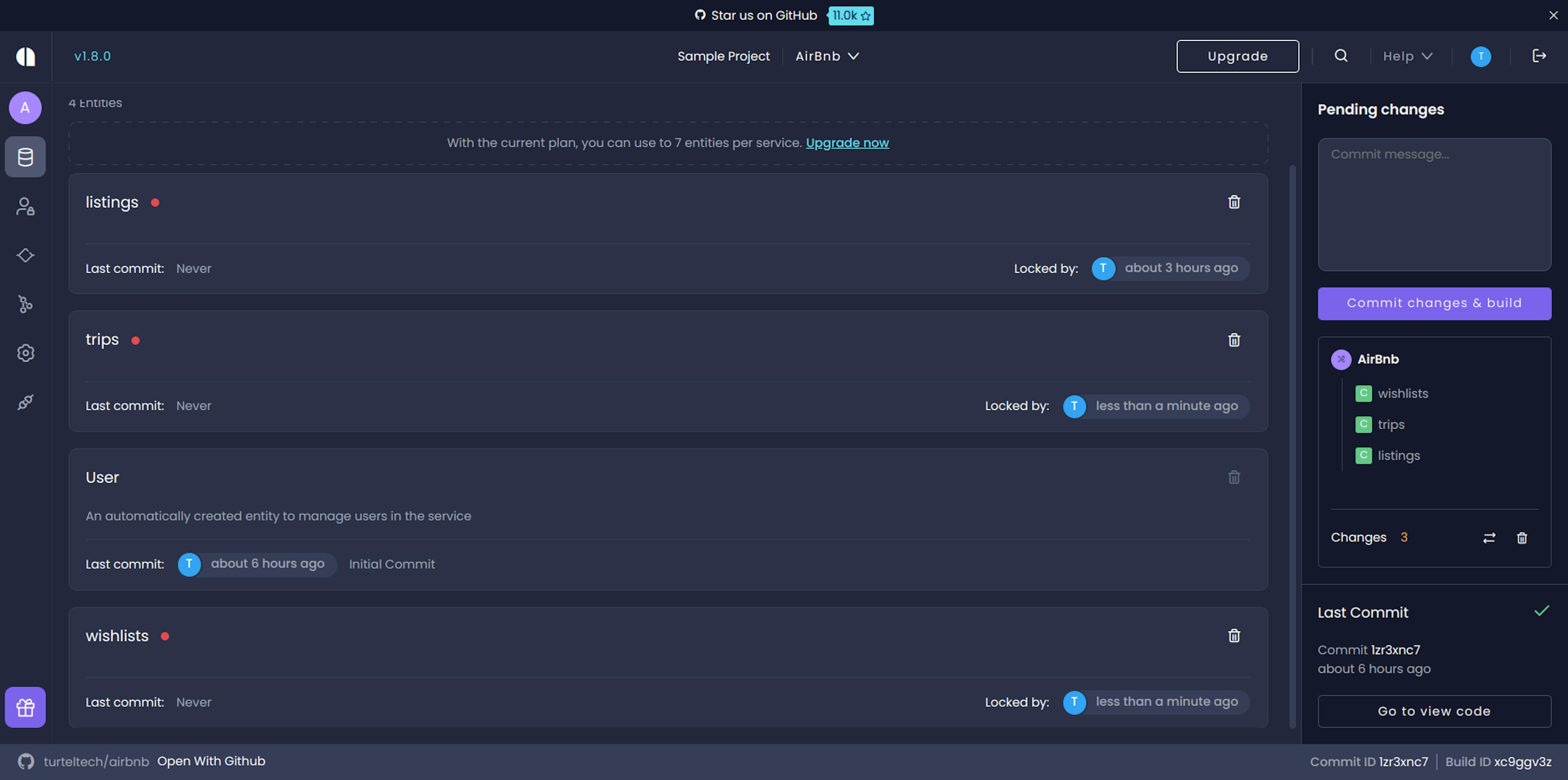Viewport: 1568px width, 780px height.
Task: Open the diamond-shaped icon in the sidebar
Action: coord(25,255)
